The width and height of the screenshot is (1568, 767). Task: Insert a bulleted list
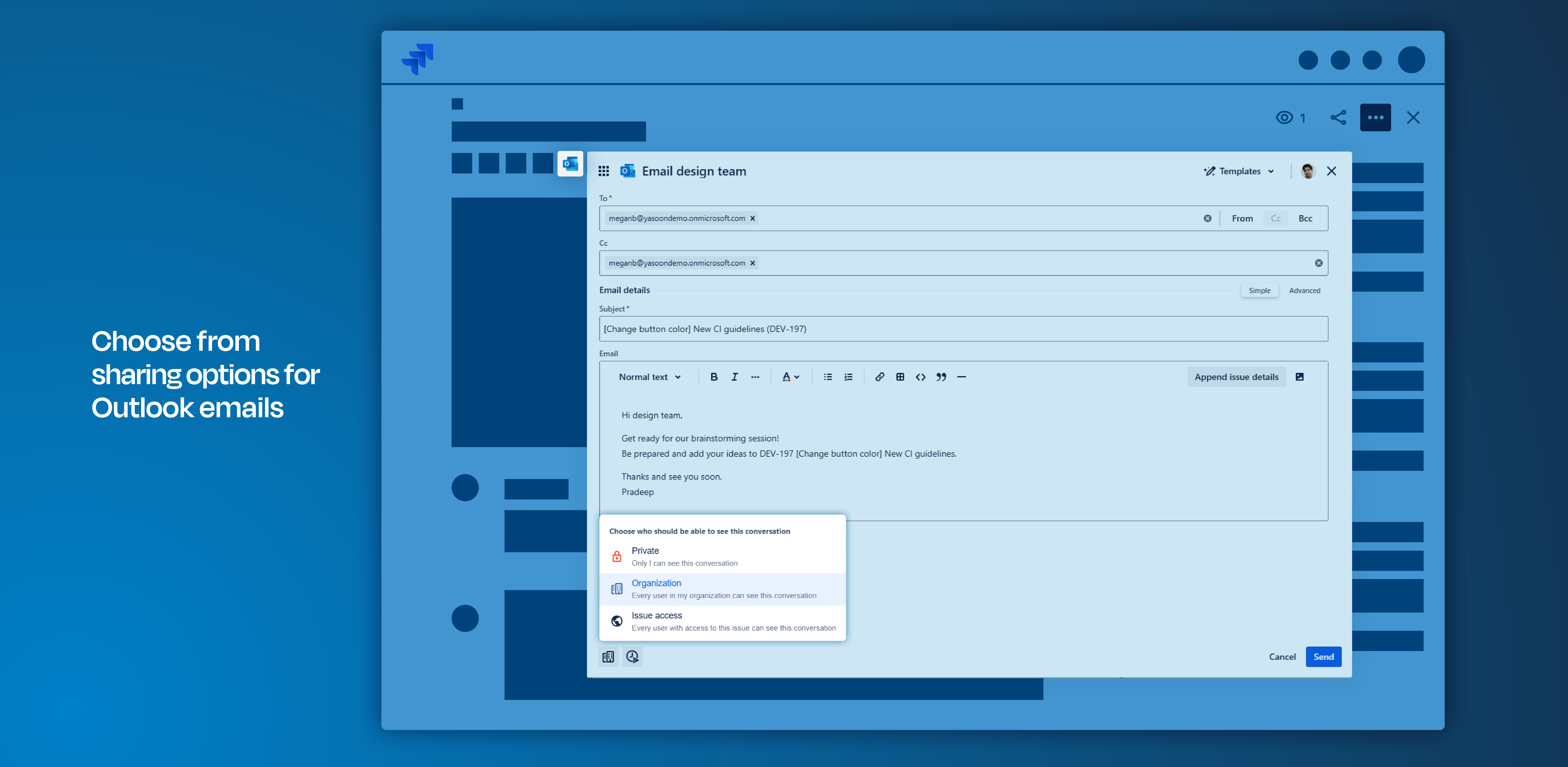[828, 377]
